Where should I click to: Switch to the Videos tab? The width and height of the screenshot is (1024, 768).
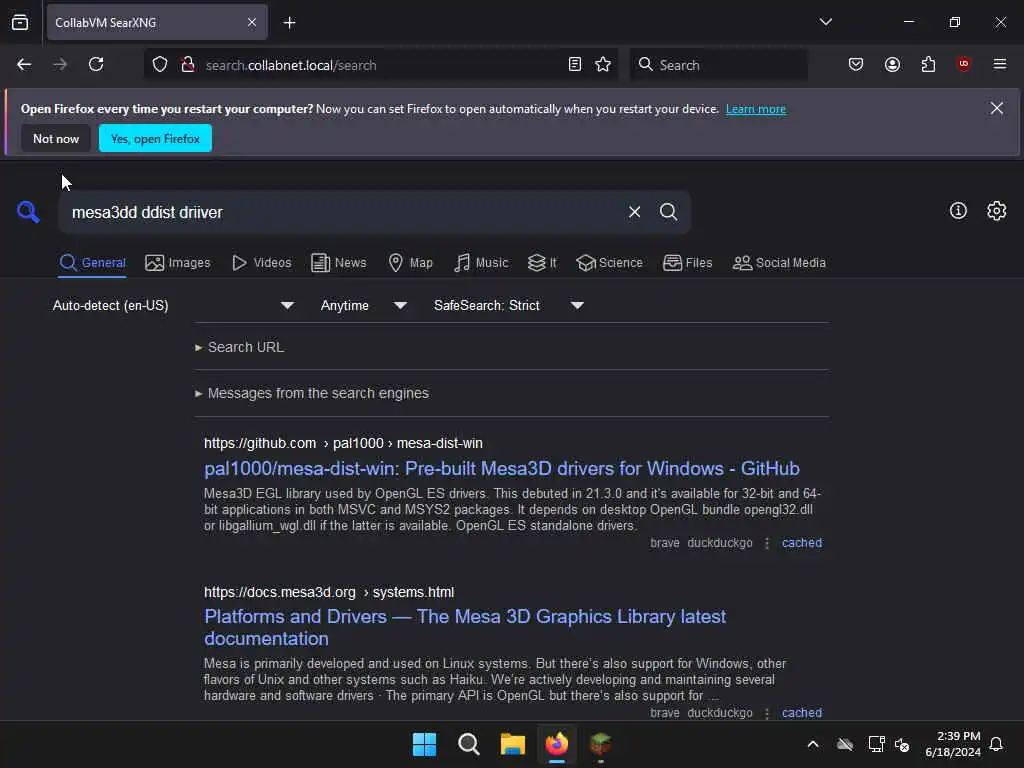(262, 263)
